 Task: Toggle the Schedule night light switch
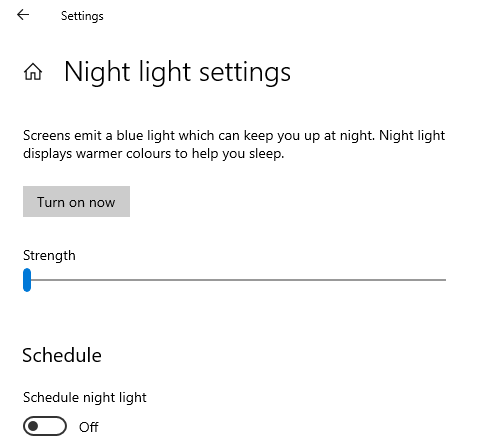coord(45,426)
